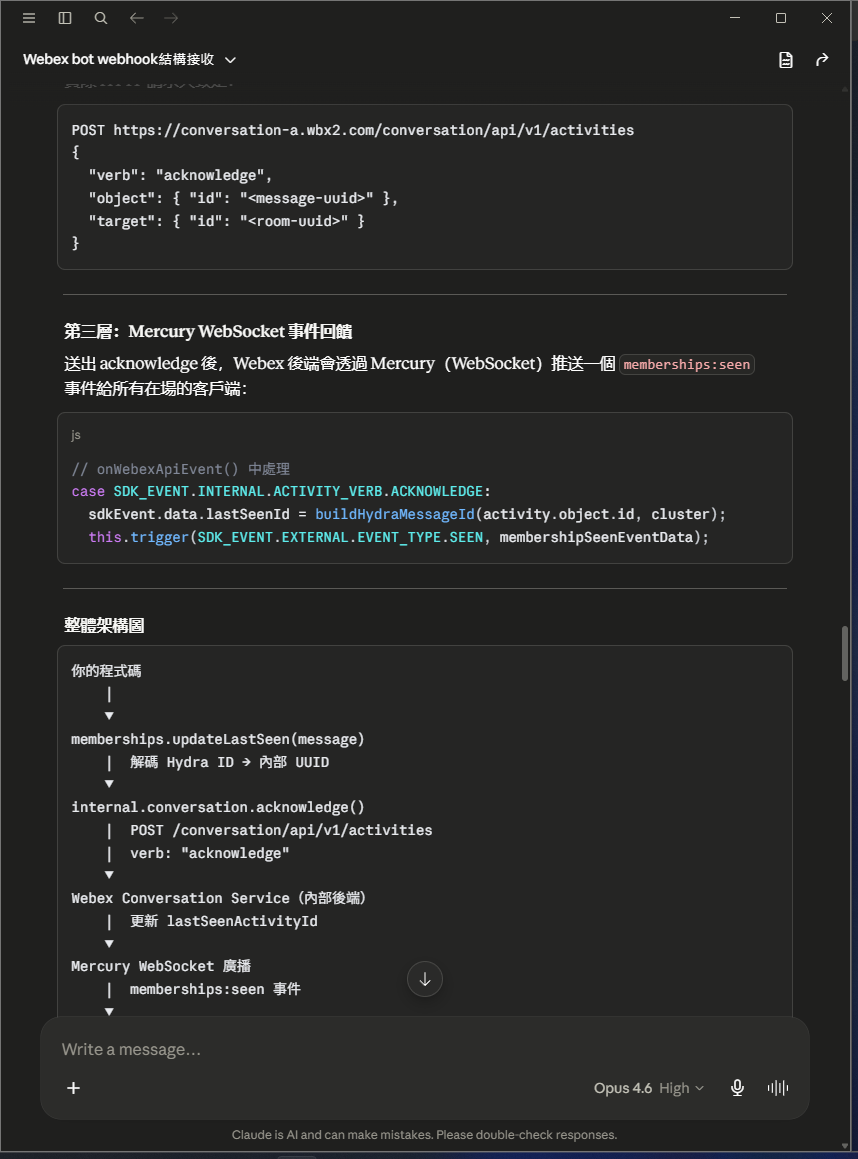This screenshot has width=858, height=1159.
Task: Click the internal.conversation.acknowledge() diagram line
Action: point(217,807)
